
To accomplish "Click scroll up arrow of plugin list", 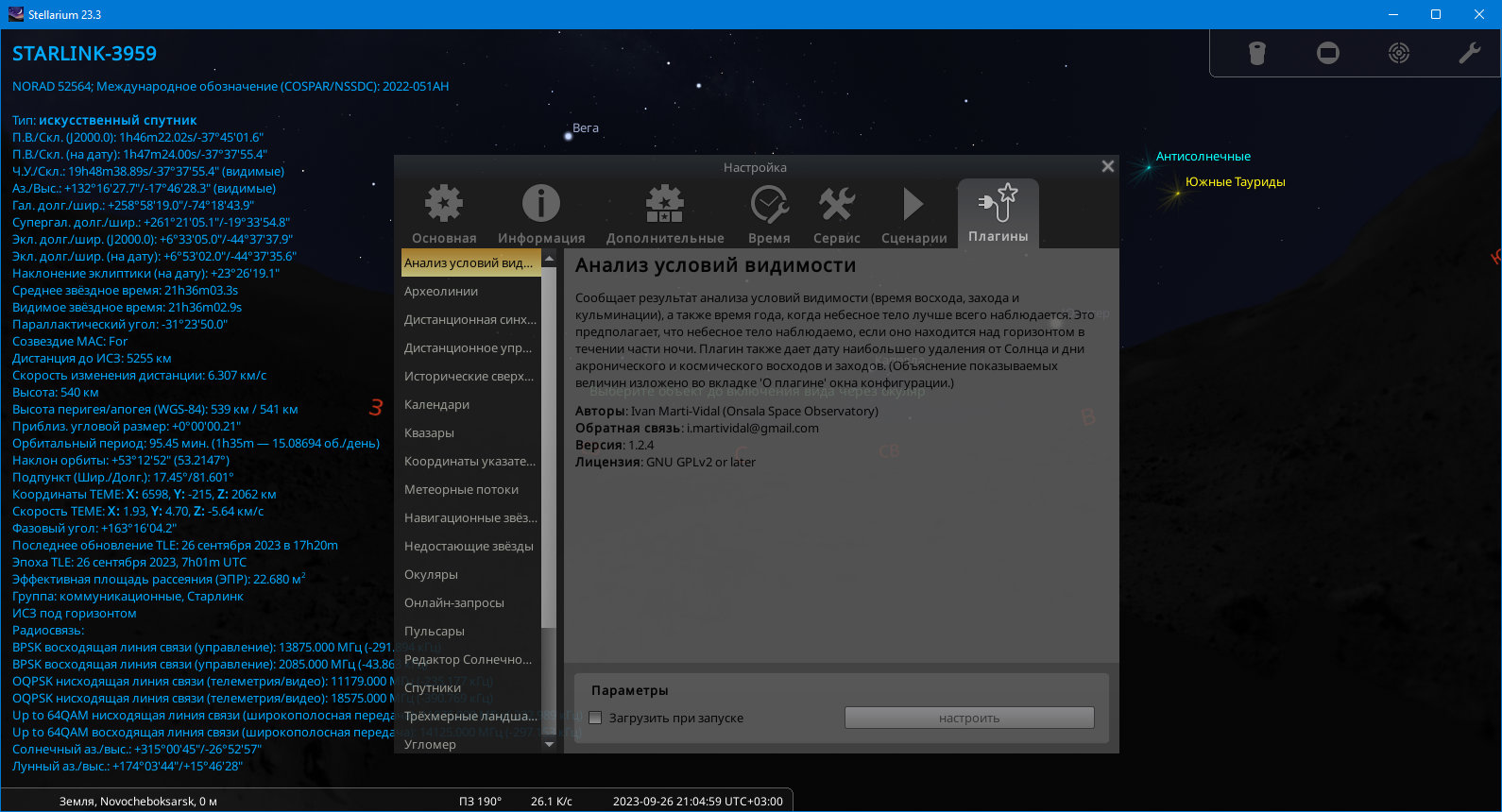I will [x=549, y=257].
